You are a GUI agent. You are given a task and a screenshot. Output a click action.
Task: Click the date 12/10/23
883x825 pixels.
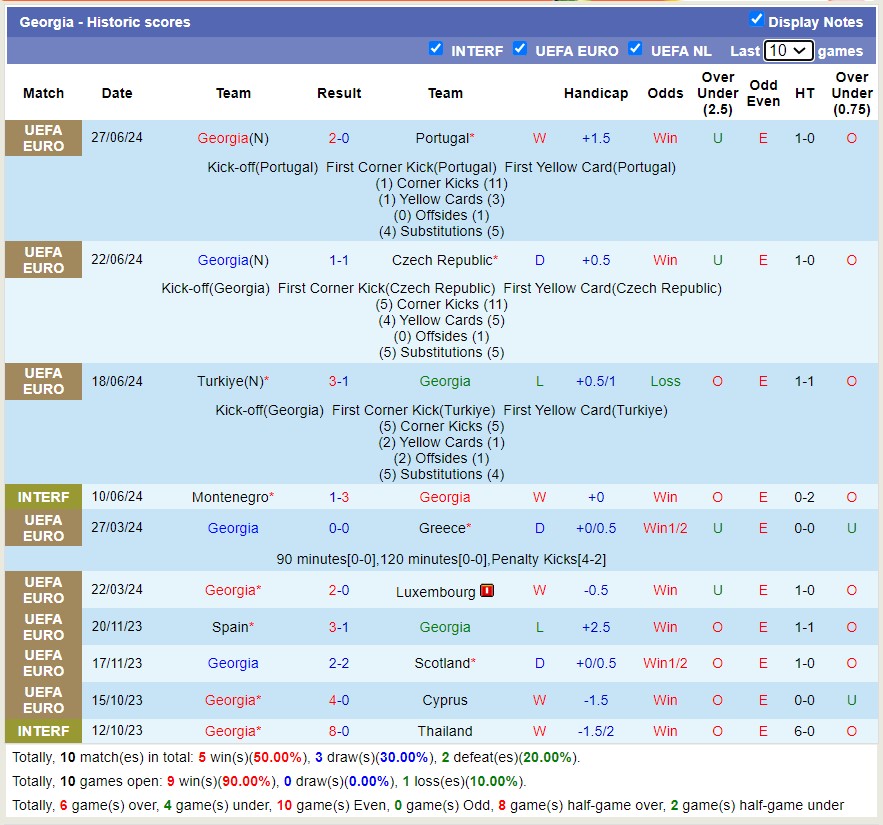(x=117, y=730)
